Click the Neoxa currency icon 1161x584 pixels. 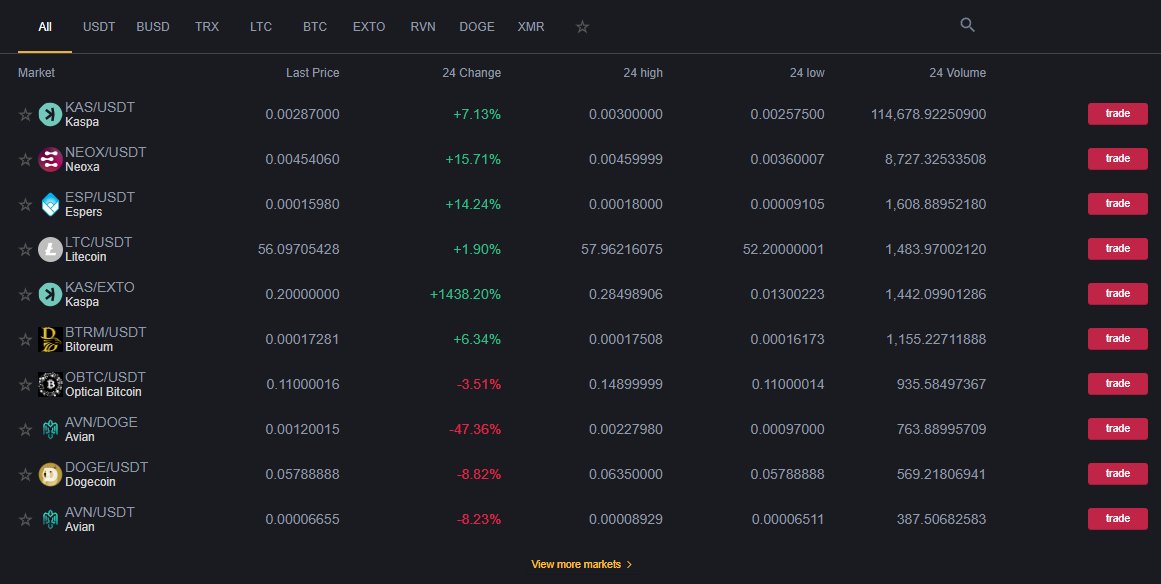[x=50, y=159]
